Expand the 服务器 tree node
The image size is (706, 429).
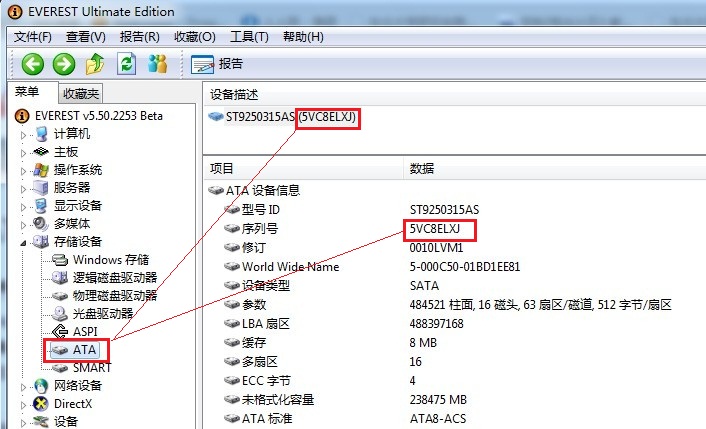pos(23,189)
